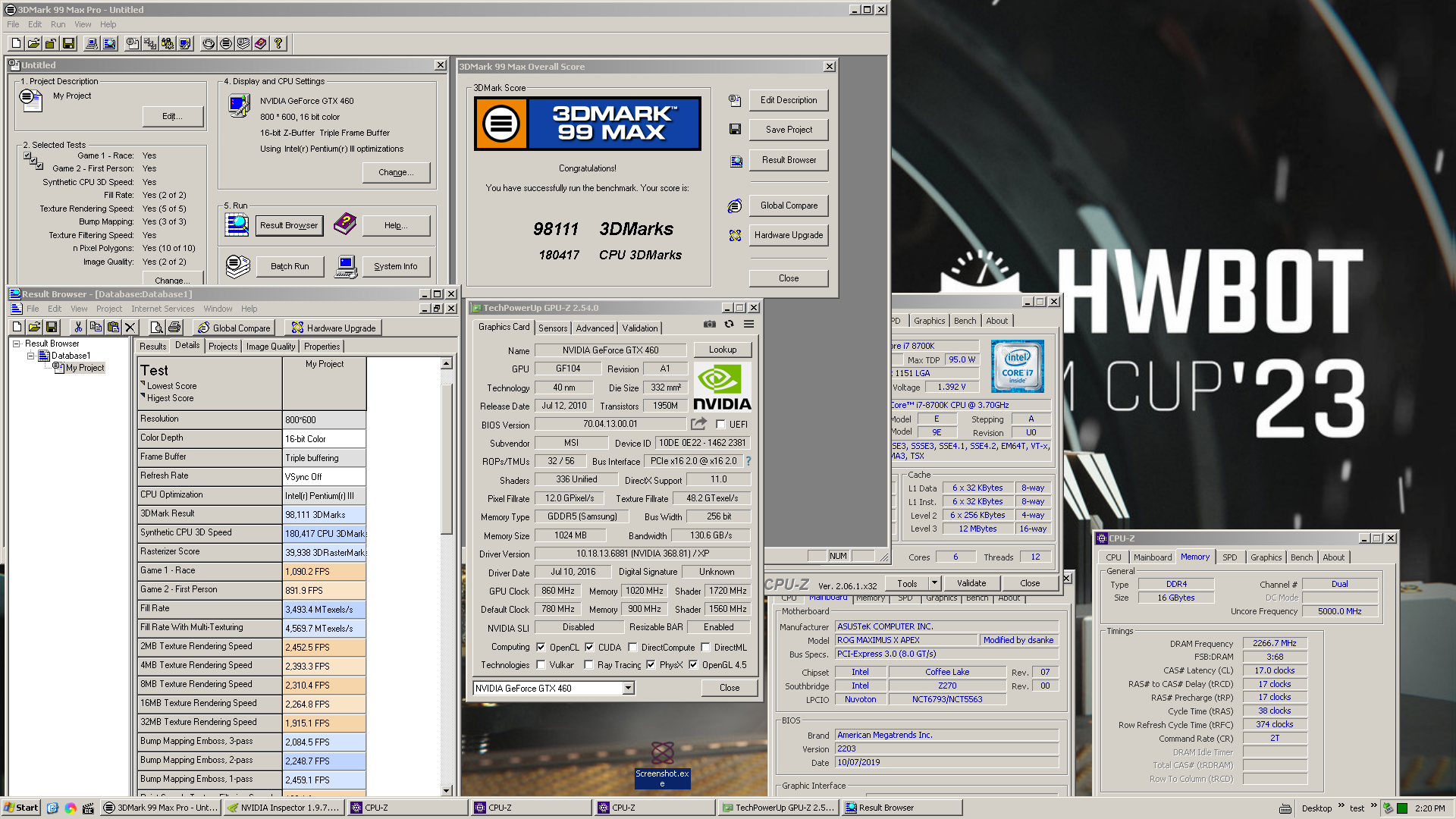Select My Project in Result Browser tree
1456x819 pixels.
pos(85,368)
